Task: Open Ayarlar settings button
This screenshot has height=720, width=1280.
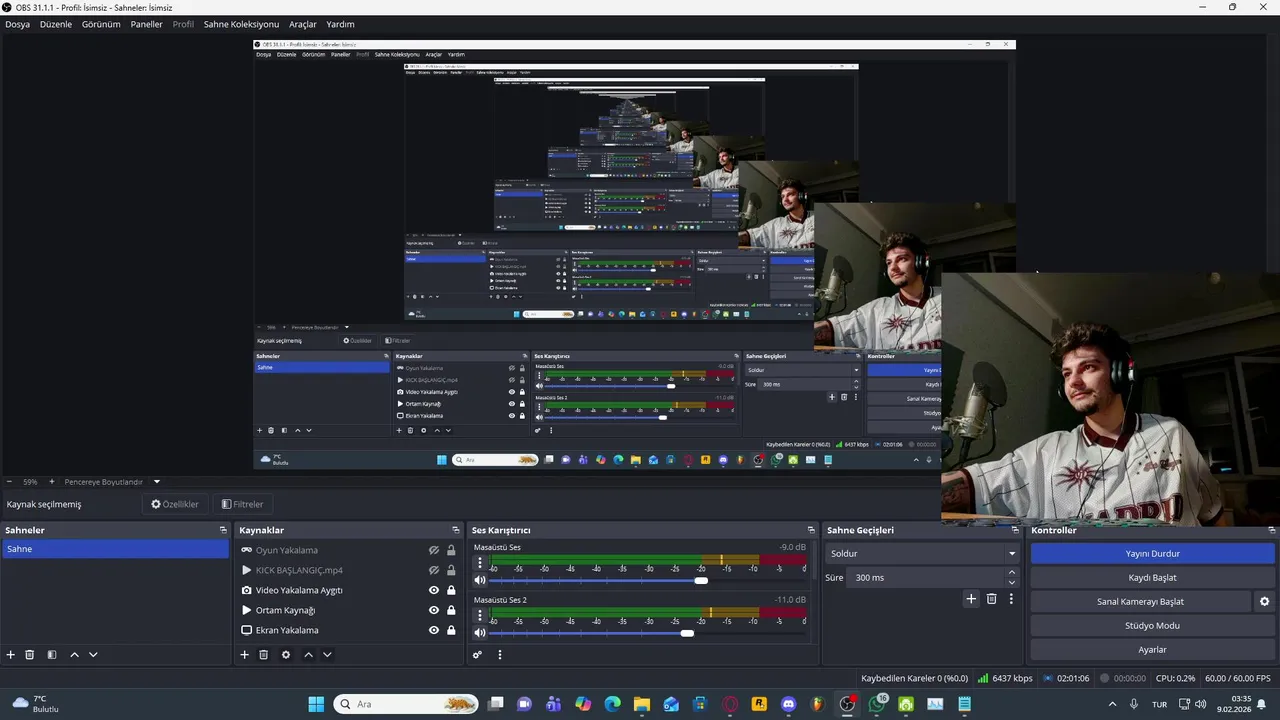Action: click(1152, 649)
